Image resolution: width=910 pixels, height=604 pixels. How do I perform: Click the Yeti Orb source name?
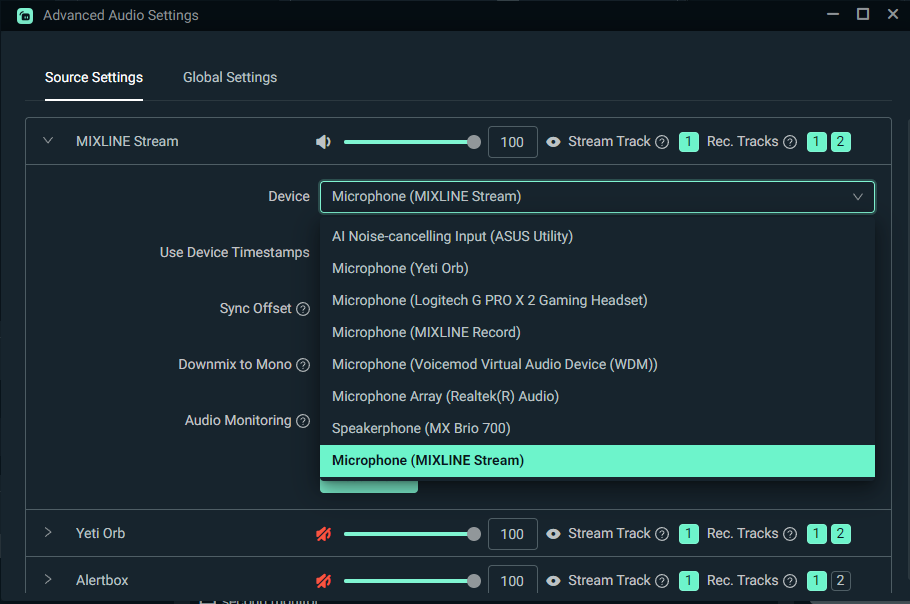click(x=100, y=533)
